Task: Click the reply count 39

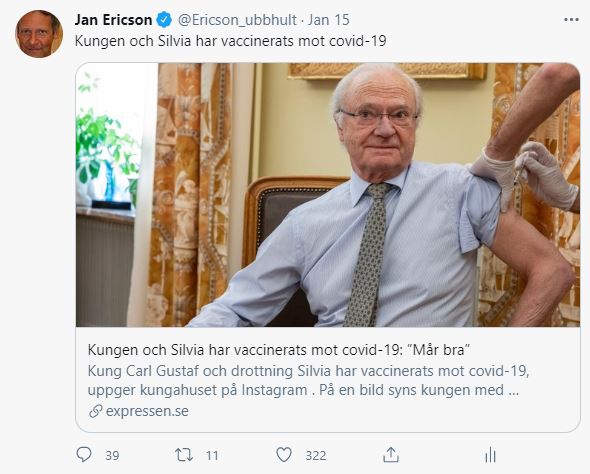Action: click(112, 456)
